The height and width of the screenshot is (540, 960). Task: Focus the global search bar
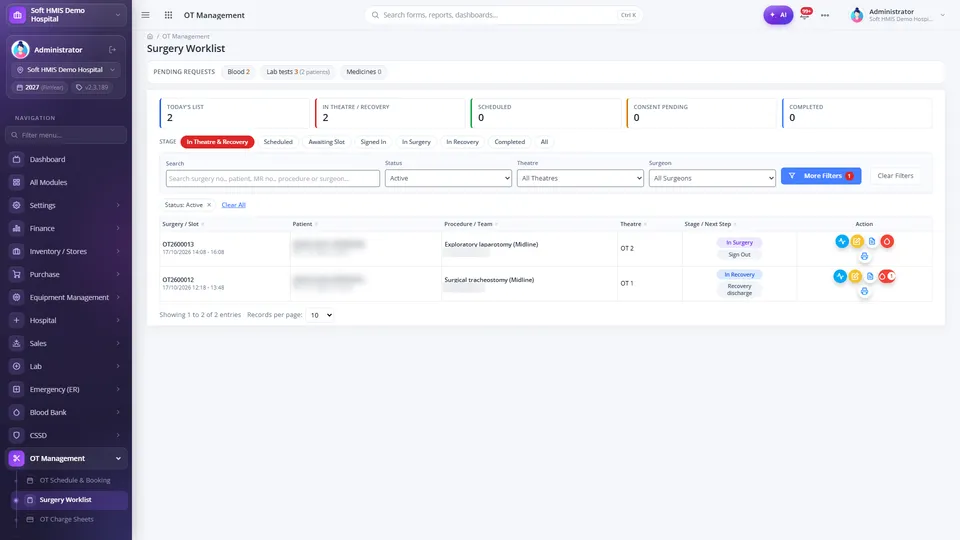tap(503, 15)
